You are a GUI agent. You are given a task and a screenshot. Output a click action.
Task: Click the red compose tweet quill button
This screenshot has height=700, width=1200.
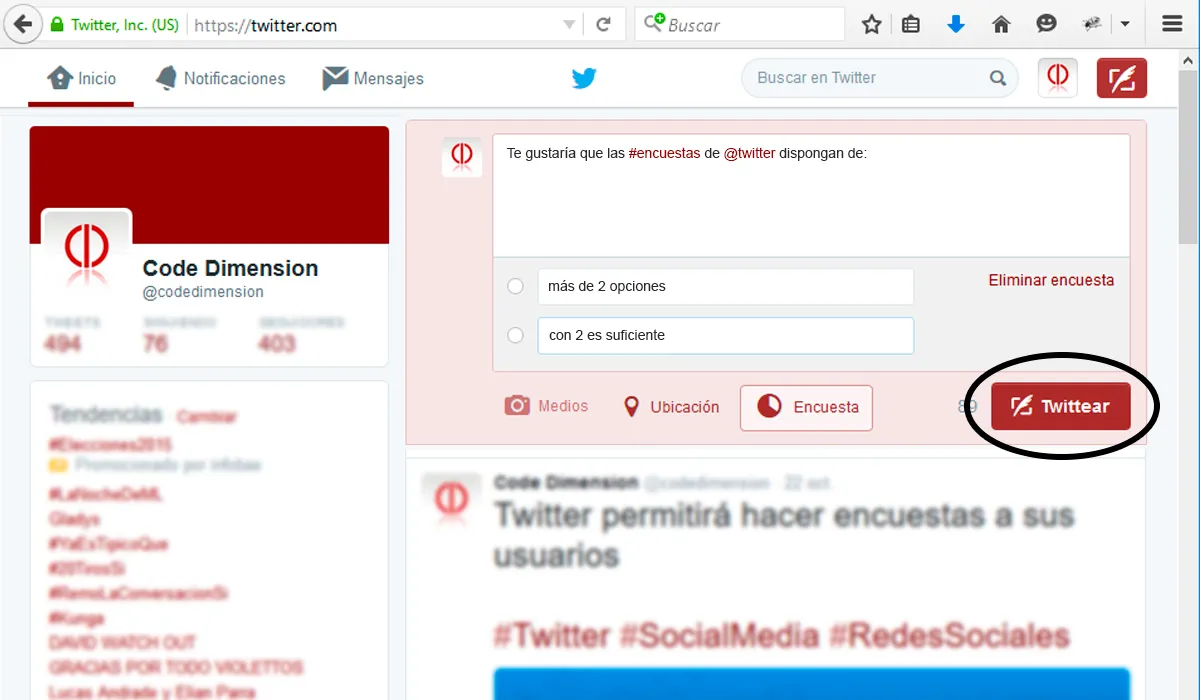[1122, 78]
